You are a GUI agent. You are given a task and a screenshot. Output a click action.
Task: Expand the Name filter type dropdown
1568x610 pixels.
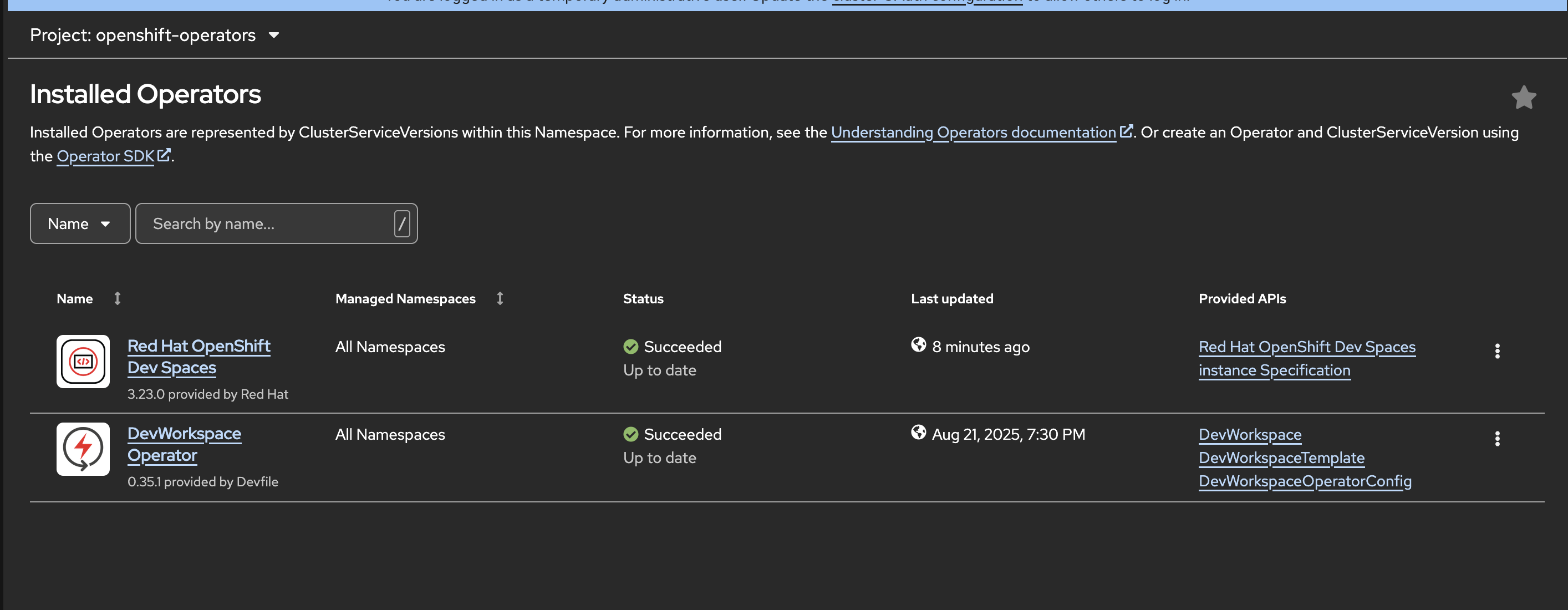(80, 223)
